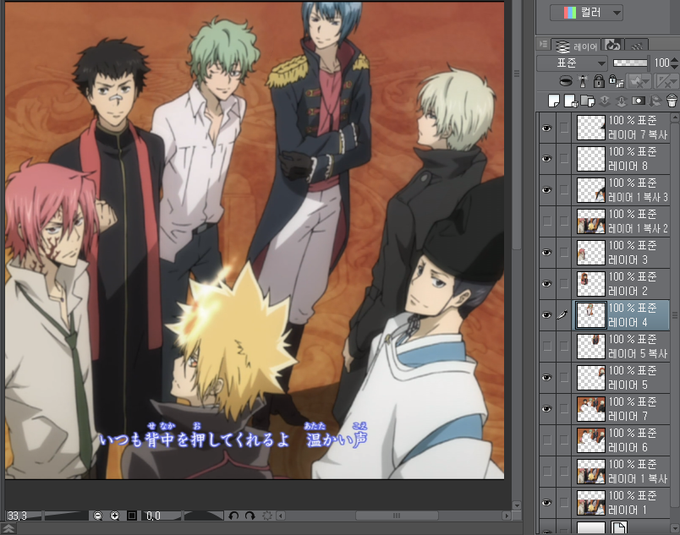Click pen edit marker on 레이어 4
This screenshot has height=535, width=680.
[x=563, y=315]
